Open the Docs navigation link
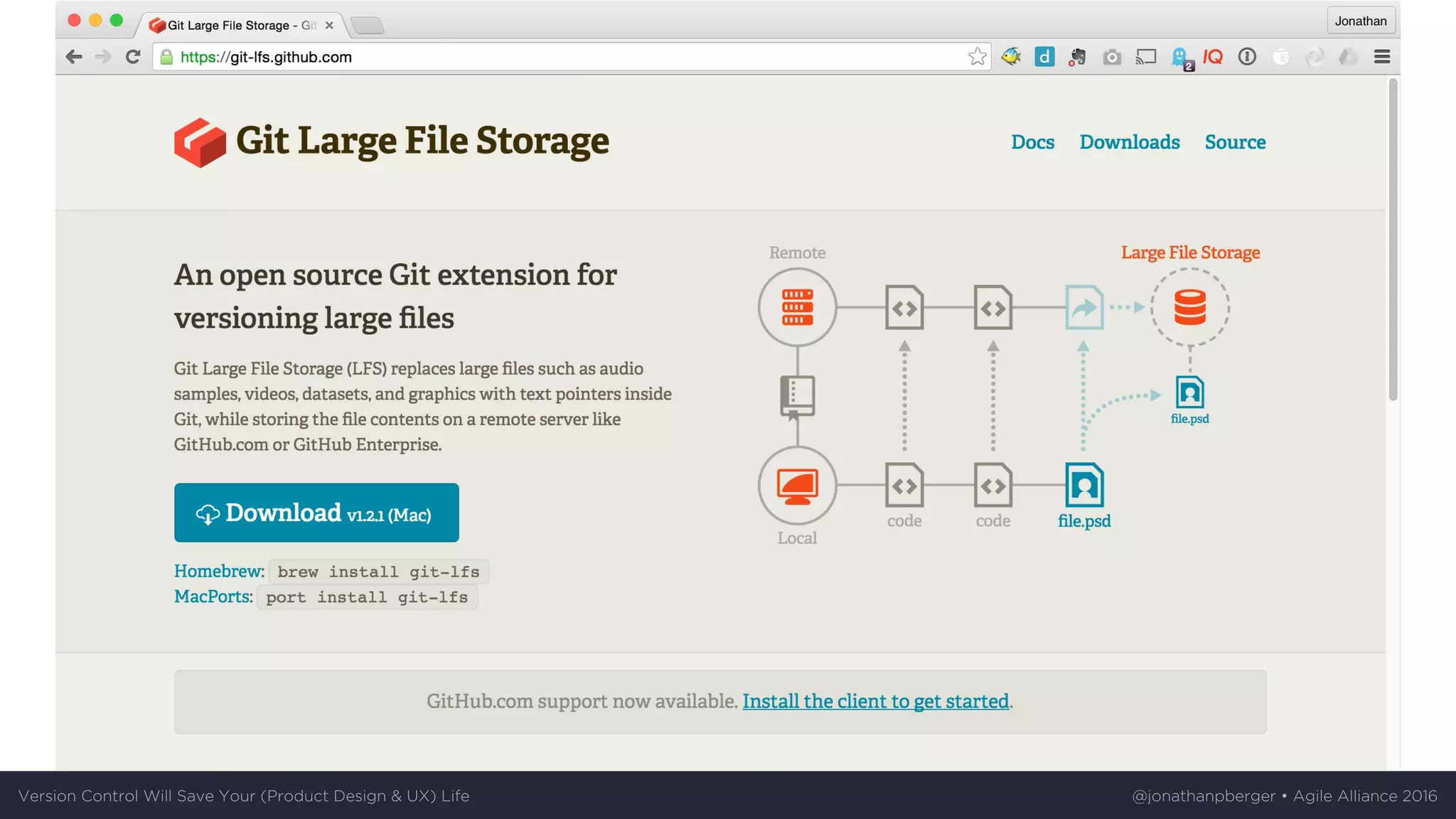The image size is (1456, 819). coord(1032,142)
